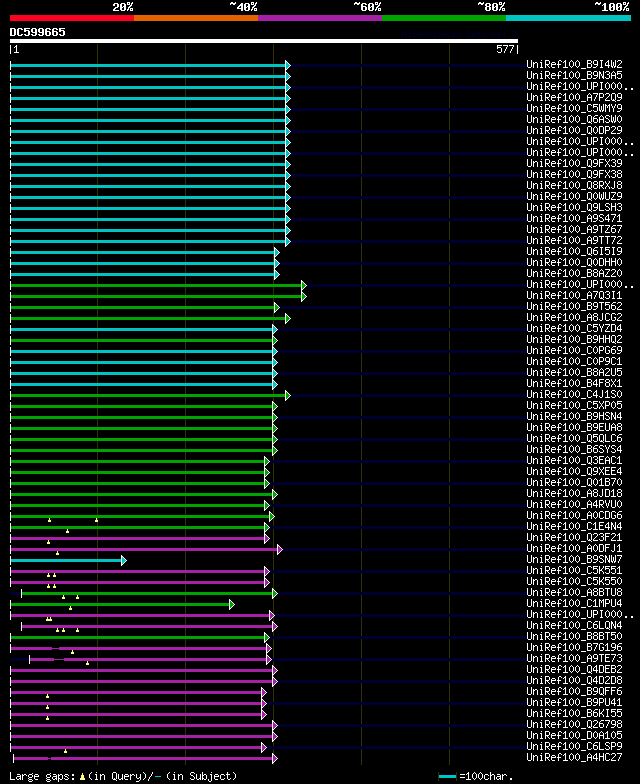The image size is (640, 784).
Task: Select hit label UniRef100_Q4DEB2
Action: pos(574,670)
